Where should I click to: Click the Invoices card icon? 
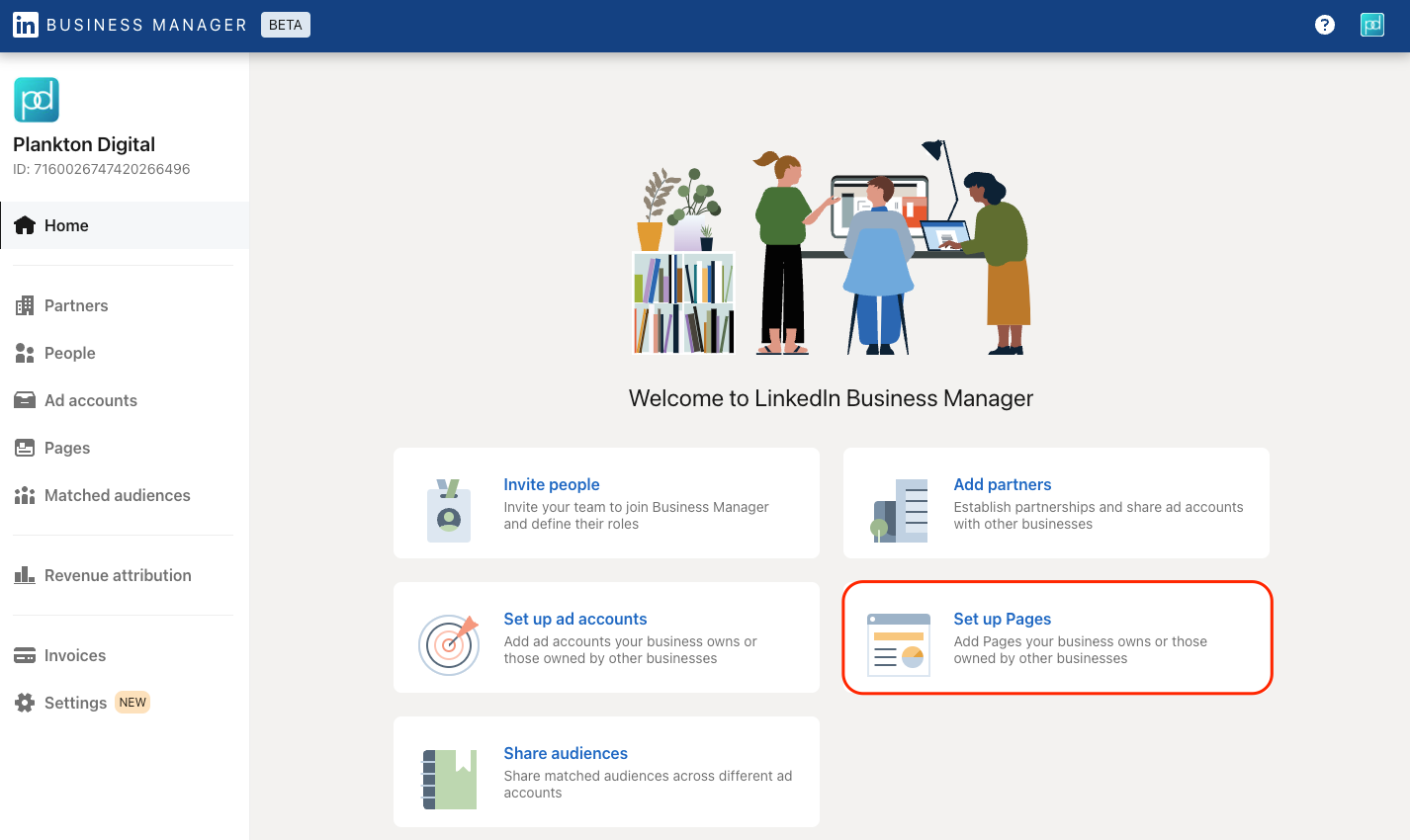coord(24,654)
